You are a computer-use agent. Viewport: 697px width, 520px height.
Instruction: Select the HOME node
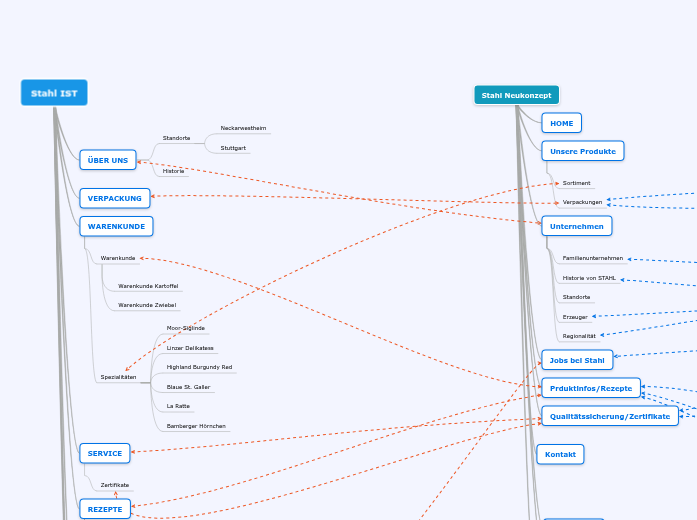point(561,123)
